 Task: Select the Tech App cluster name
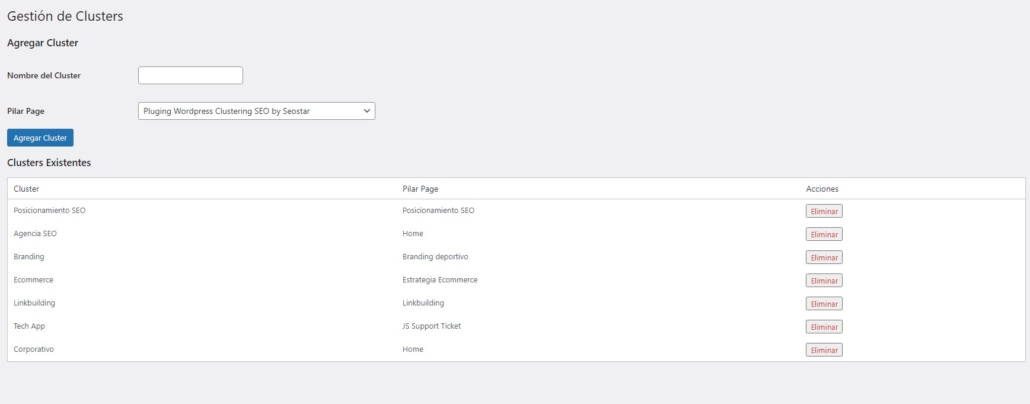point(29,326)
